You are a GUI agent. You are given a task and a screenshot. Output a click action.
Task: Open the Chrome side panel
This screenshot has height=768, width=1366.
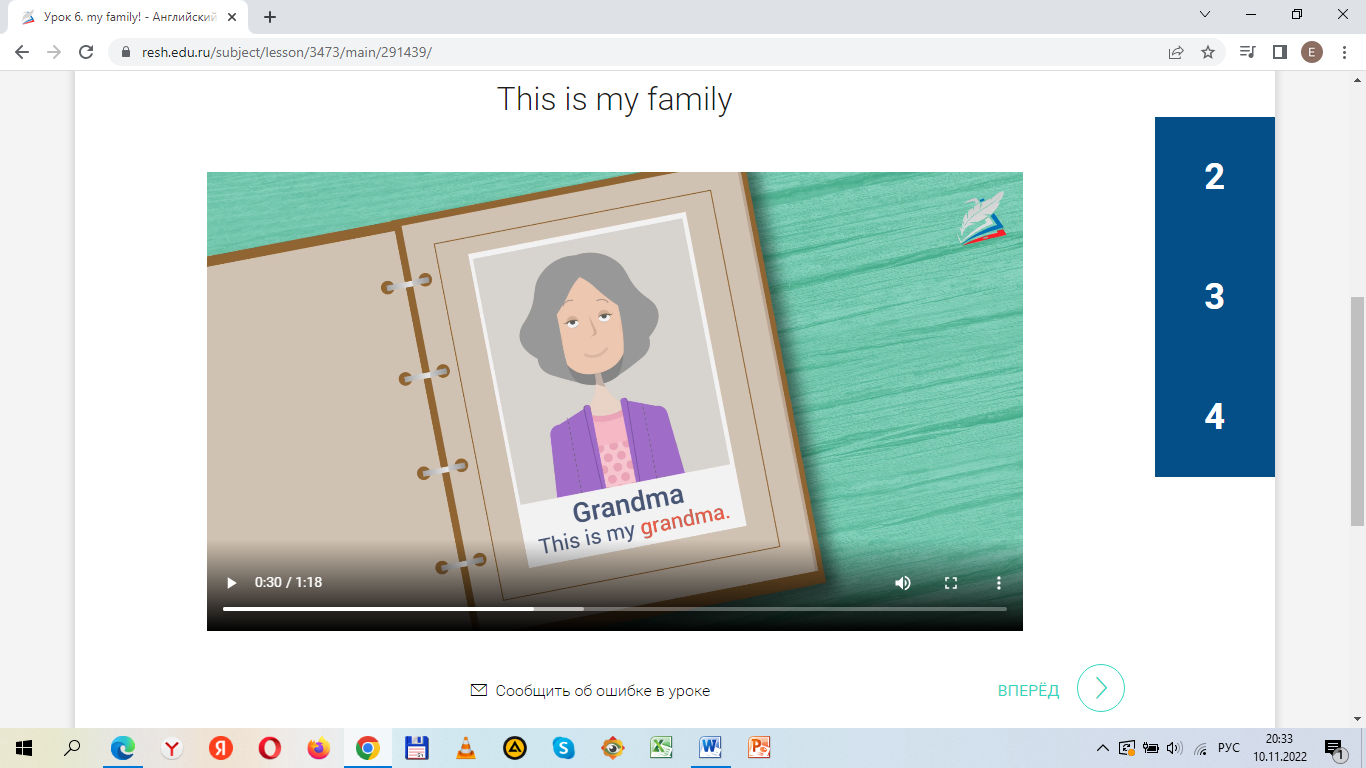(x=1279, y=52)
